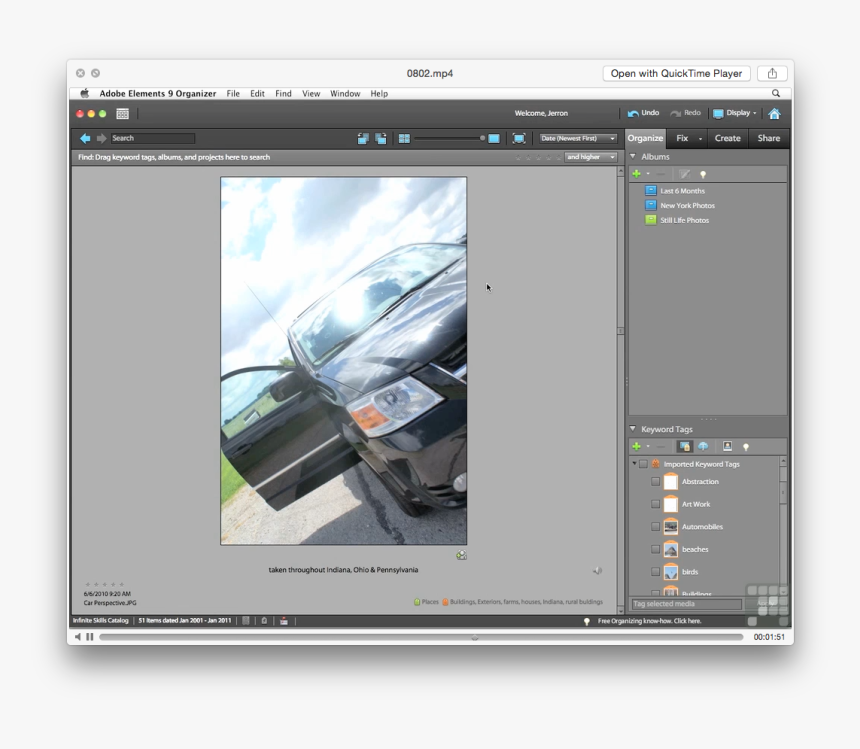Add new album with green plus

[636, 174]
